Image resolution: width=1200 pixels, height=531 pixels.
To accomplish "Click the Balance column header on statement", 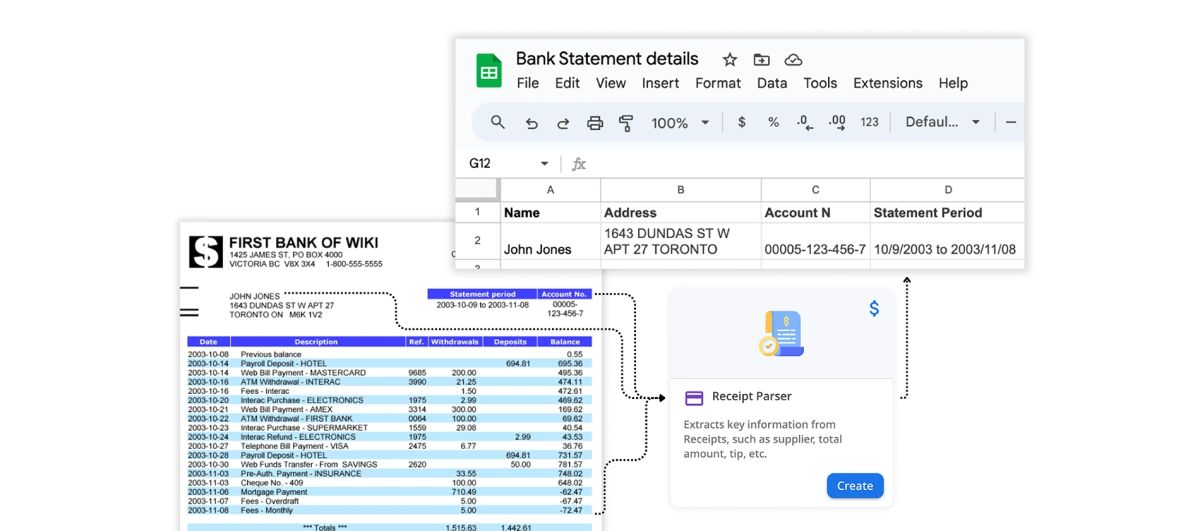I will tap(564, 342).
